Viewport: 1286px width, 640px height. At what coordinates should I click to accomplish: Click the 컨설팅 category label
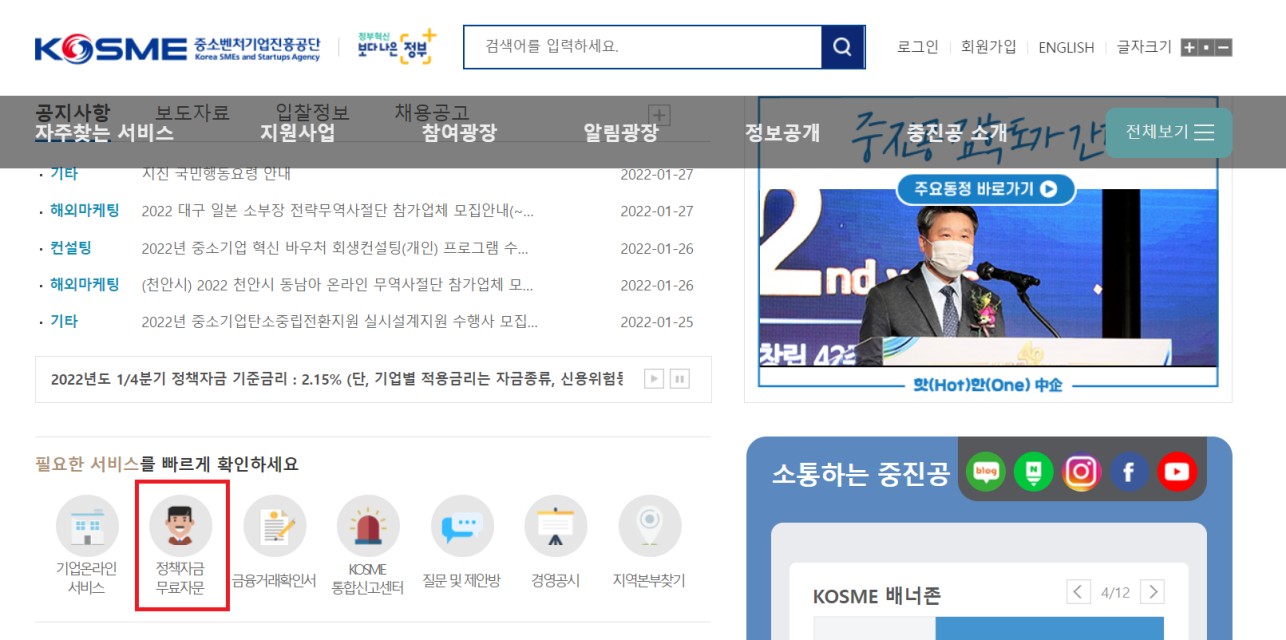(71, 248)
